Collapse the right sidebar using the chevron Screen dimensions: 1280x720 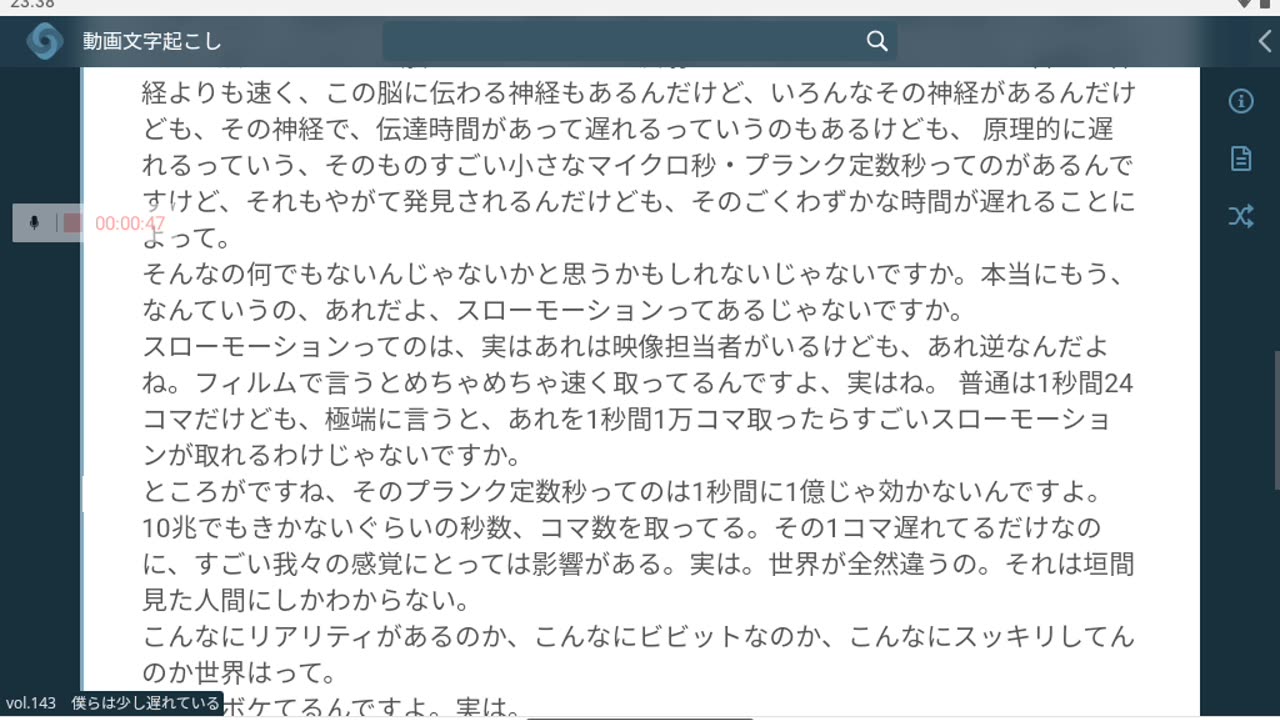point(1265,41)
